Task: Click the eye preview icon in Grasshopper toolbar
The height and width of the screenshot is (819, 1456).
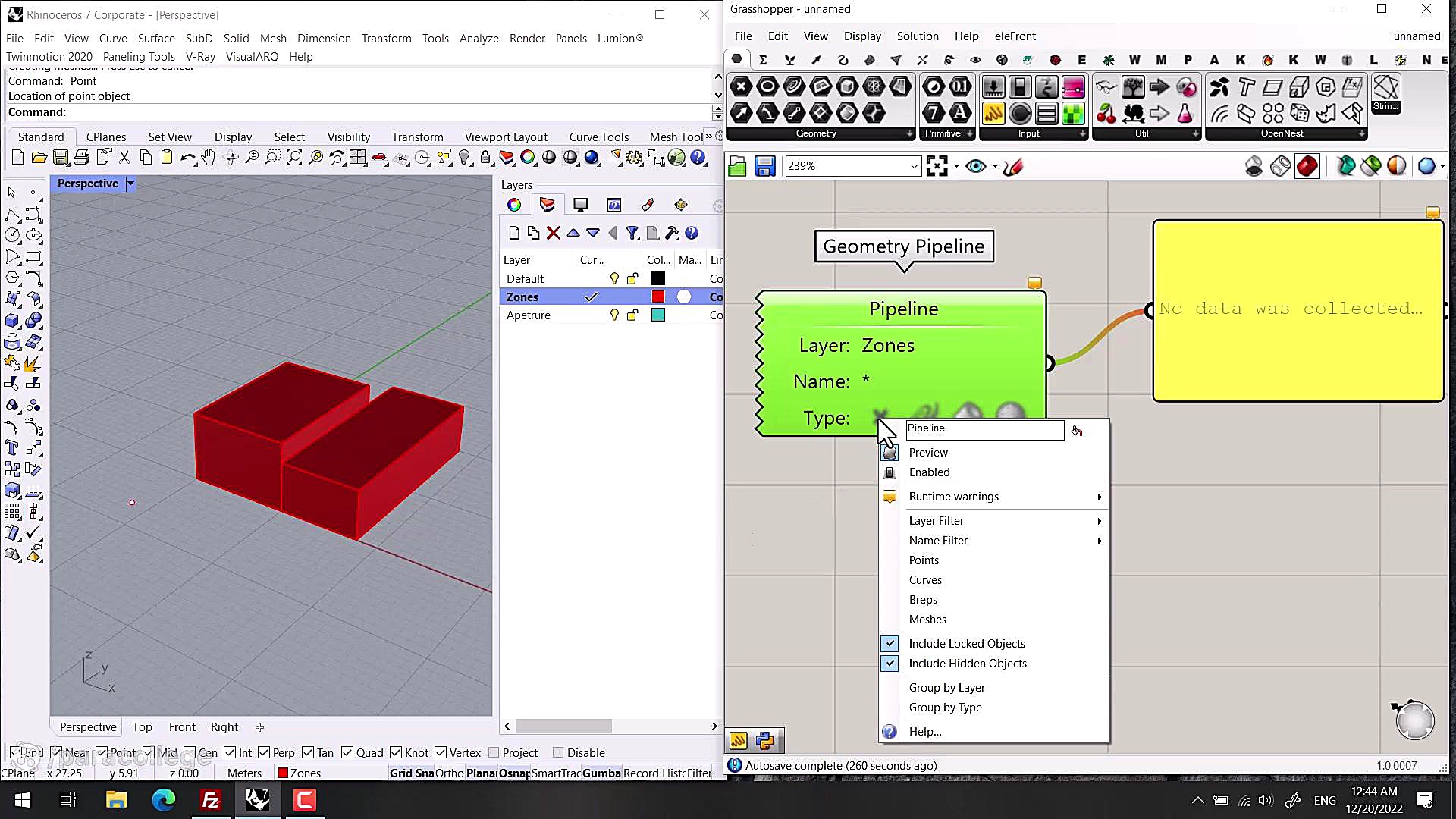Action: coord(976,166)
